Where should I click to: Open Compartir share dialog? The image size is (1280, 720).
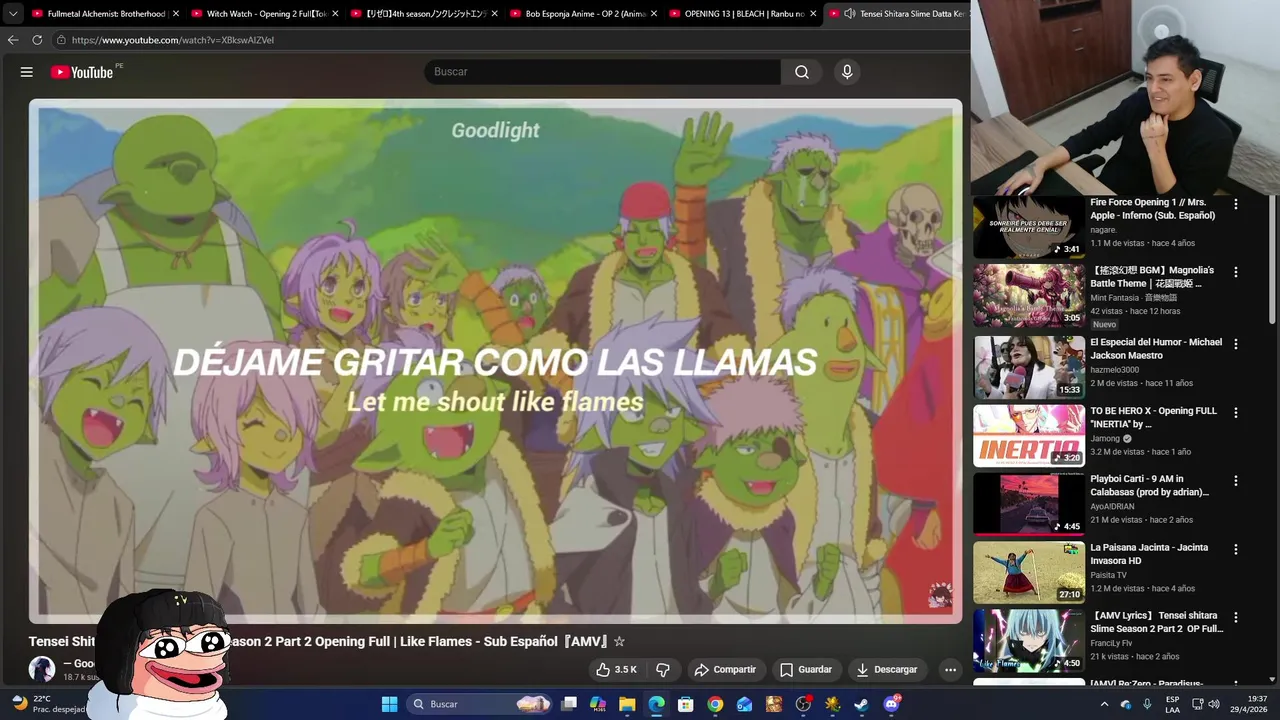tap(725, 670)
